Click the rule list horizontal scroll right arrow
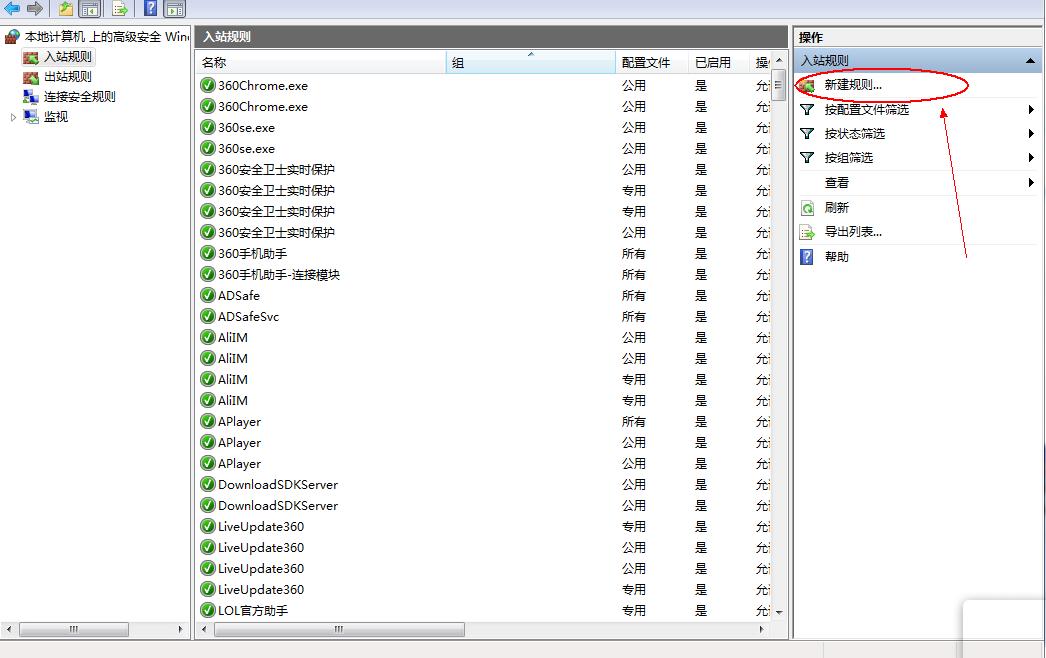The width and height of the screenshot is (1046, 658). click(x=762, y=629)
